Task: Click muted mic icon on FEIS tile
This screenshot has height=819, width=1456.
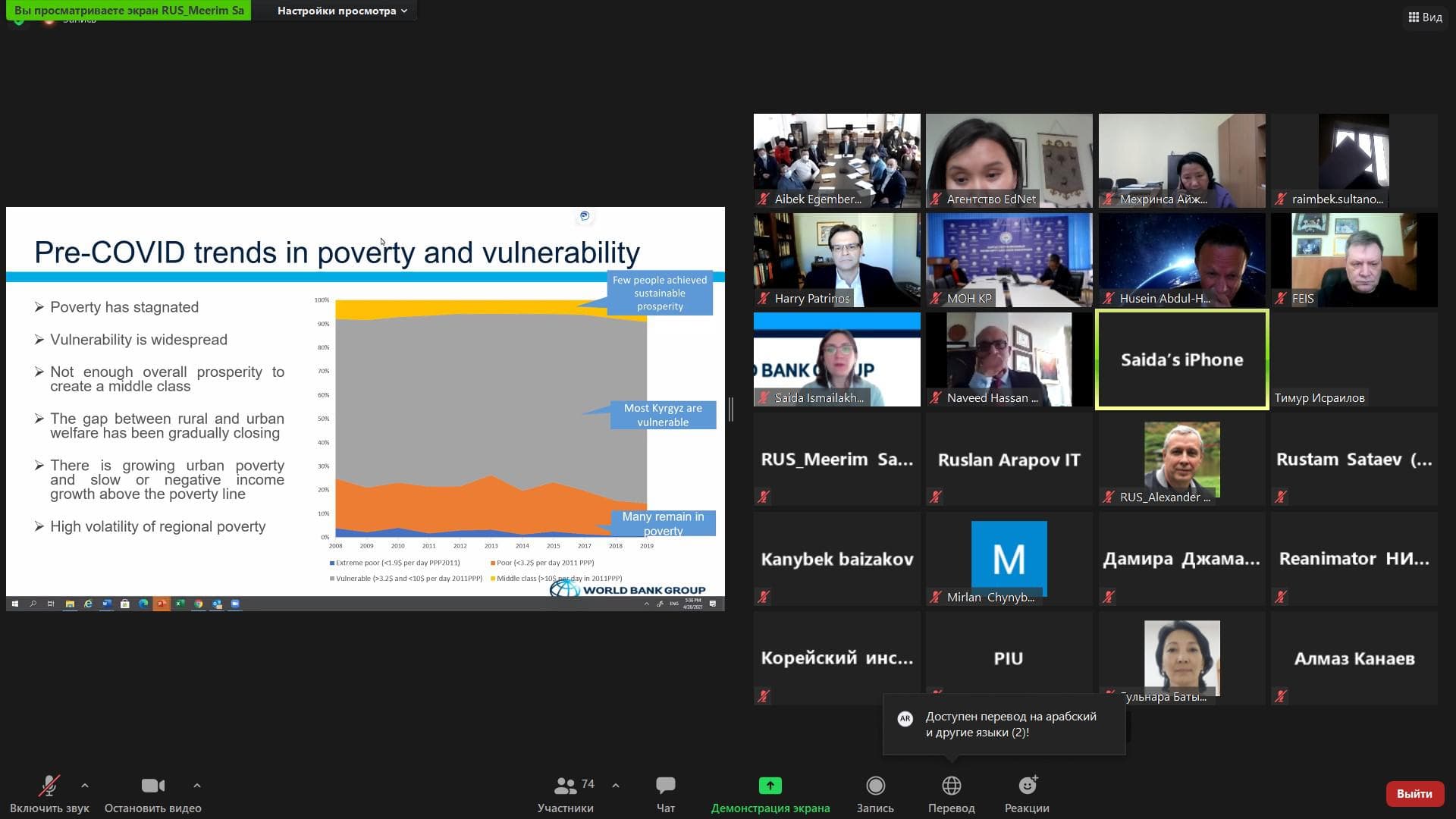Action: click(x=1281, y=299)
